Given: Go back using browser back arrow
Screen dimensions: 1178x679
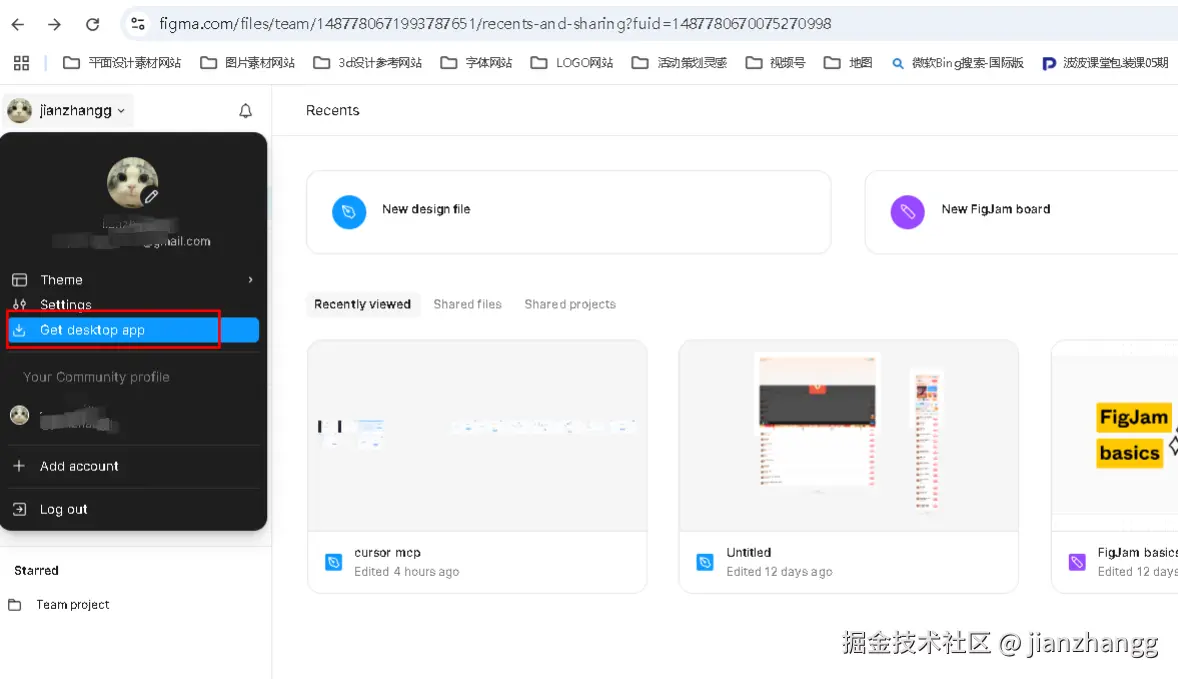Looking at the screenshot, I should (18, 24).
